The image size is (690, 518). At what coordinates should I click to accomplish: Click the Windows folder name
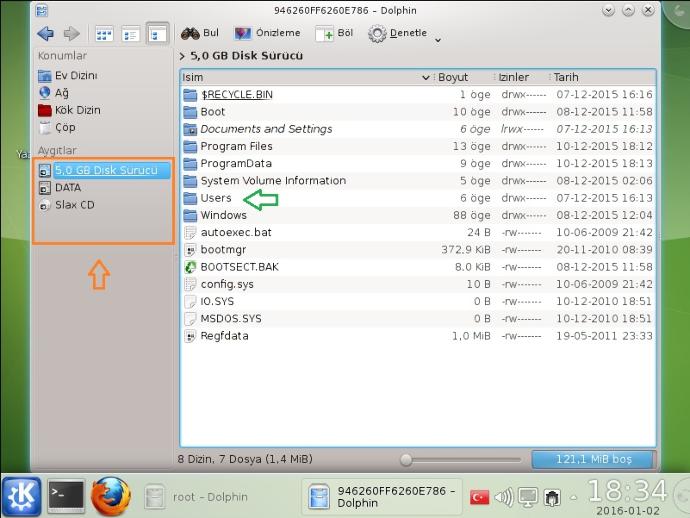[224, 215]
